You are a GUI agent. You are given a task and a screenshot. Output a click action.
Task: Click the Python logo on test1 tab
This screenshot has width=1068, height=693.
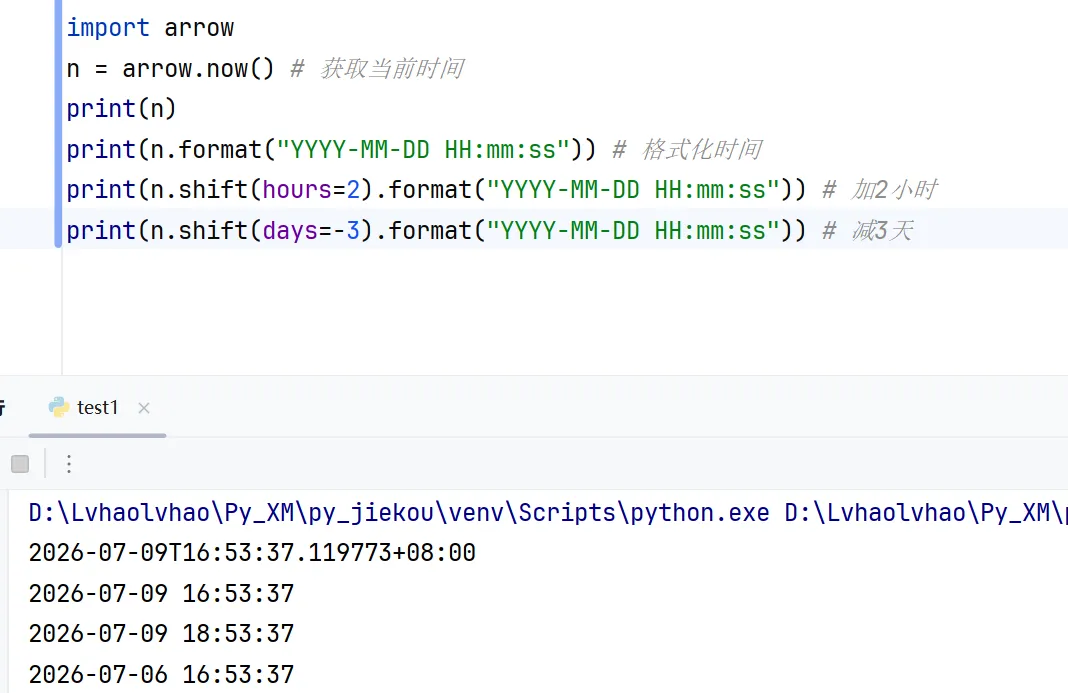click(x=59, y=407)
